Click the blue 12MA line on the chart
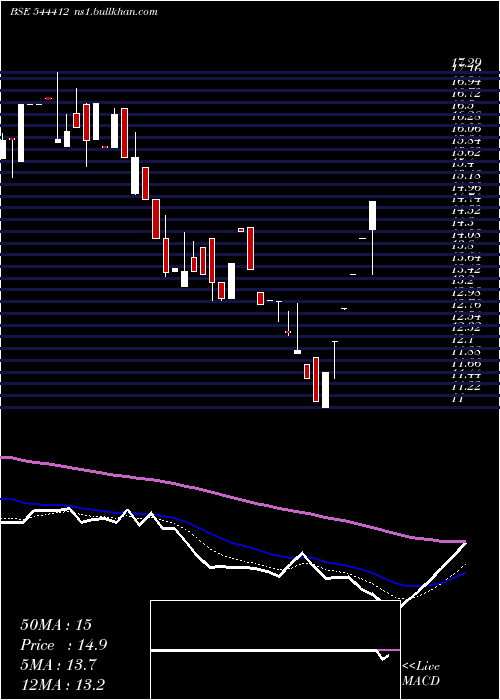The image size is (500, 700). [x=232, y=543]
